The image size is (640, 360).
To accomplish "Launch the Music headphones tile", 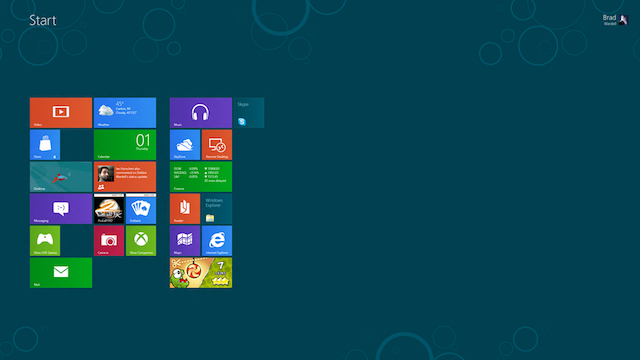I will 201,113.
